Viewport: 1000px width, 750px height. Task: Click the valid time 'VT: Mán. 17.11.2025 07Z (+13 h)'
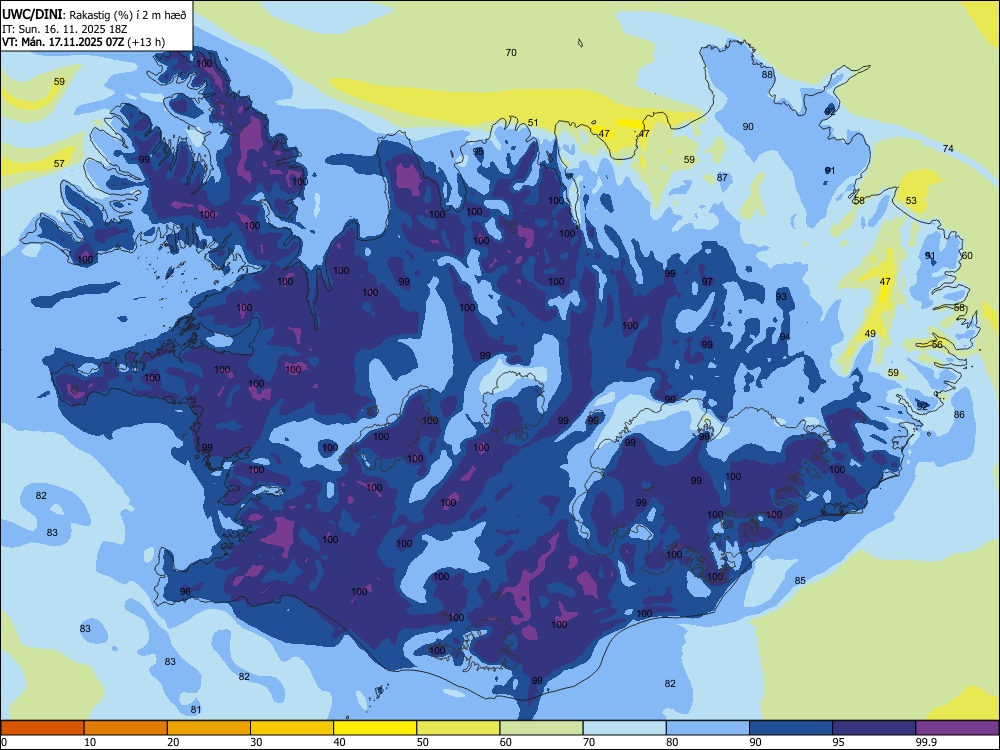[84, 42]
